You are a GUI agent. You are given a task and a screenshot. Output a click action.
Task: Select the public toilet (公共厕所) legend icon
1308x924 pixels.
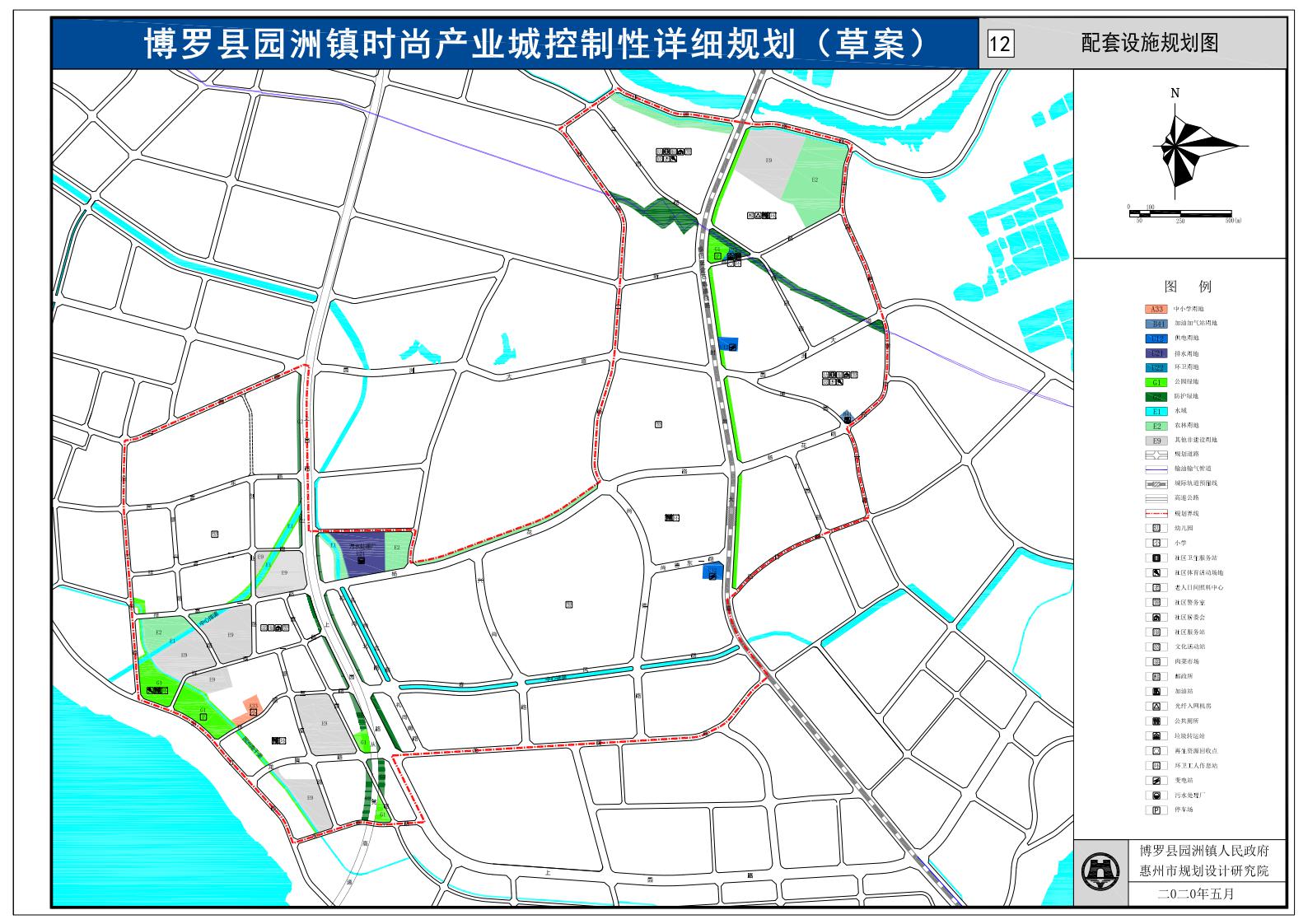click(1156, 721)
